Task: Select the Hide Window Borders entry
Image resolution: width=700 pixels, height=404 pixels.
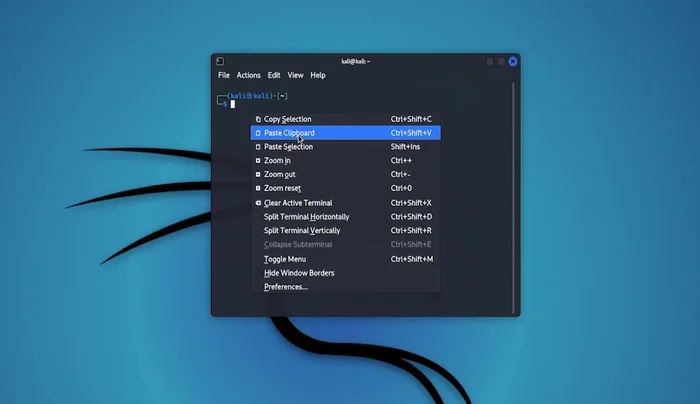Action: [x=346, y=273]
